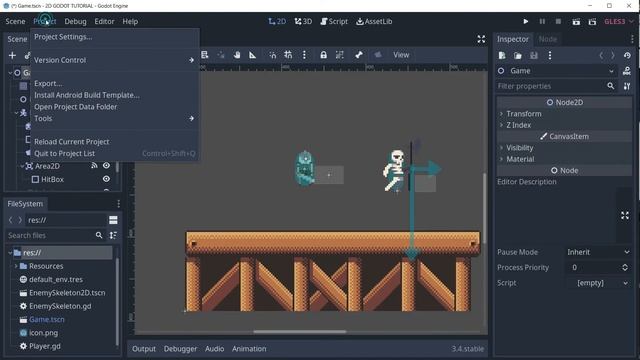The width and height of the screenshot is (640, 360).
Task: Switch to the Node tab in Inspector
Action: [x=548, y=39]
